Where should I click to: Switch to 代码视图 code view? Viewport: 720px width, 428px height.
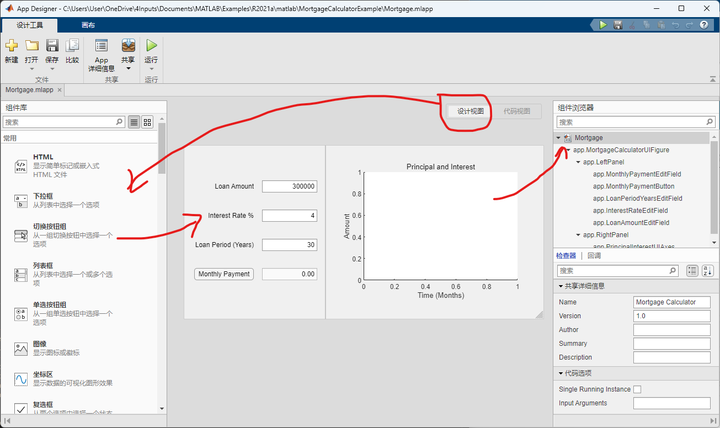517,111
